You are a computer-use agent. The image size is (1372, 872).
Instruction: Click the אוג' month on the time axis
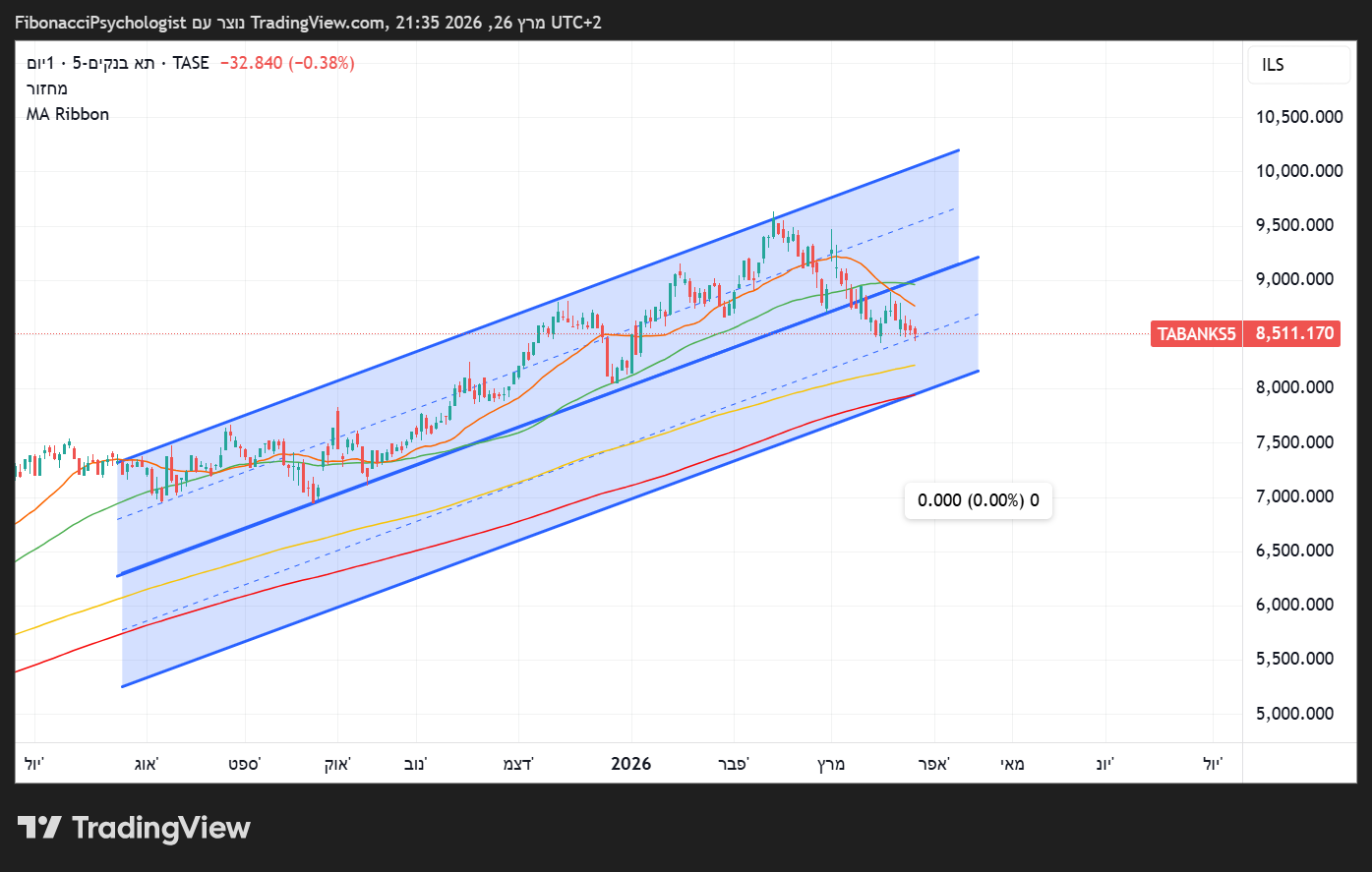coord(147,764)
